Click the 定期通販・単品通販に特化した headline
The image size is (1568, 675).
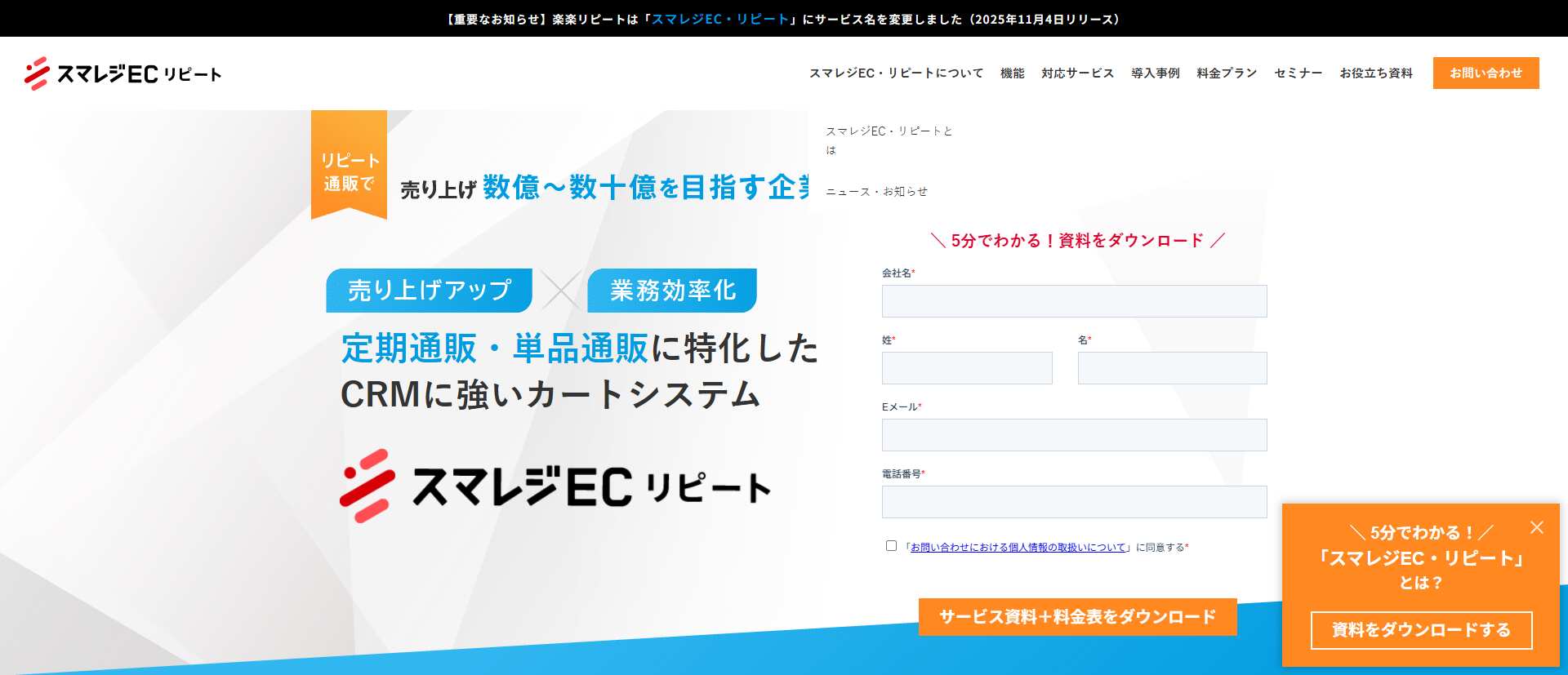(x=580, y=349)
